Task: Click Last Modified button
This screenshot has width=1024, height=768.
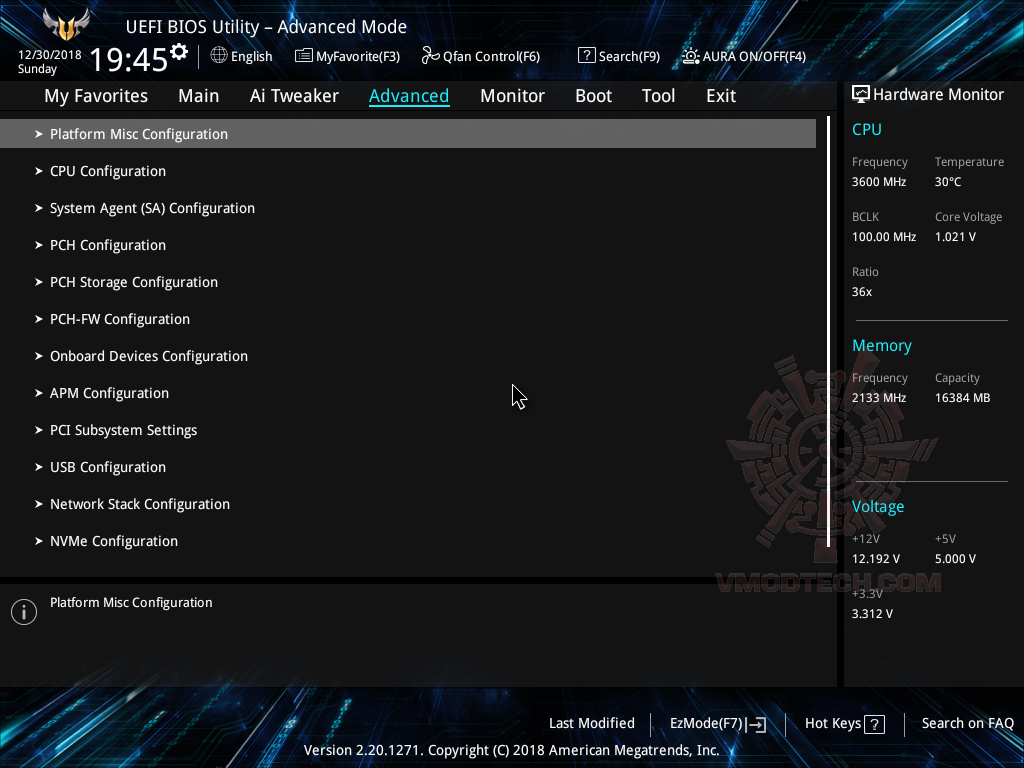Action: pyautogui.click(x=592, y=723)
